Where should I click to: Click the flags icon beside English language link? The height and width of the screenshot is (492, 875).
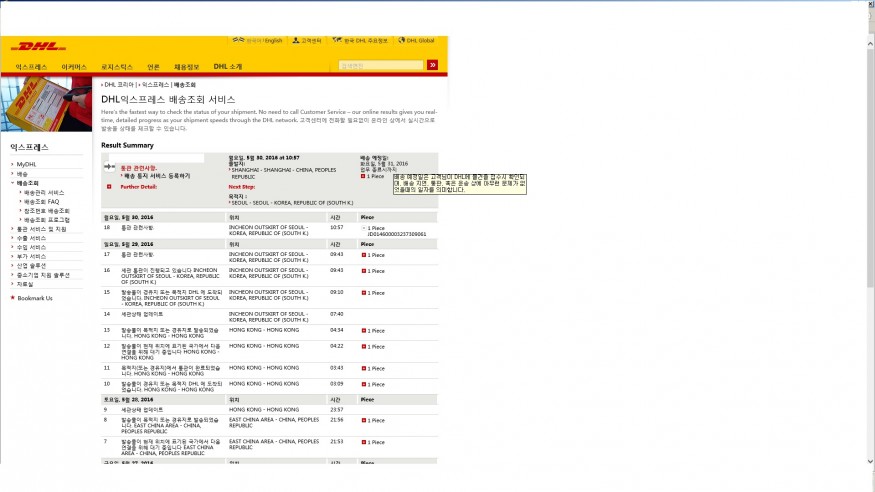point(238,40)
